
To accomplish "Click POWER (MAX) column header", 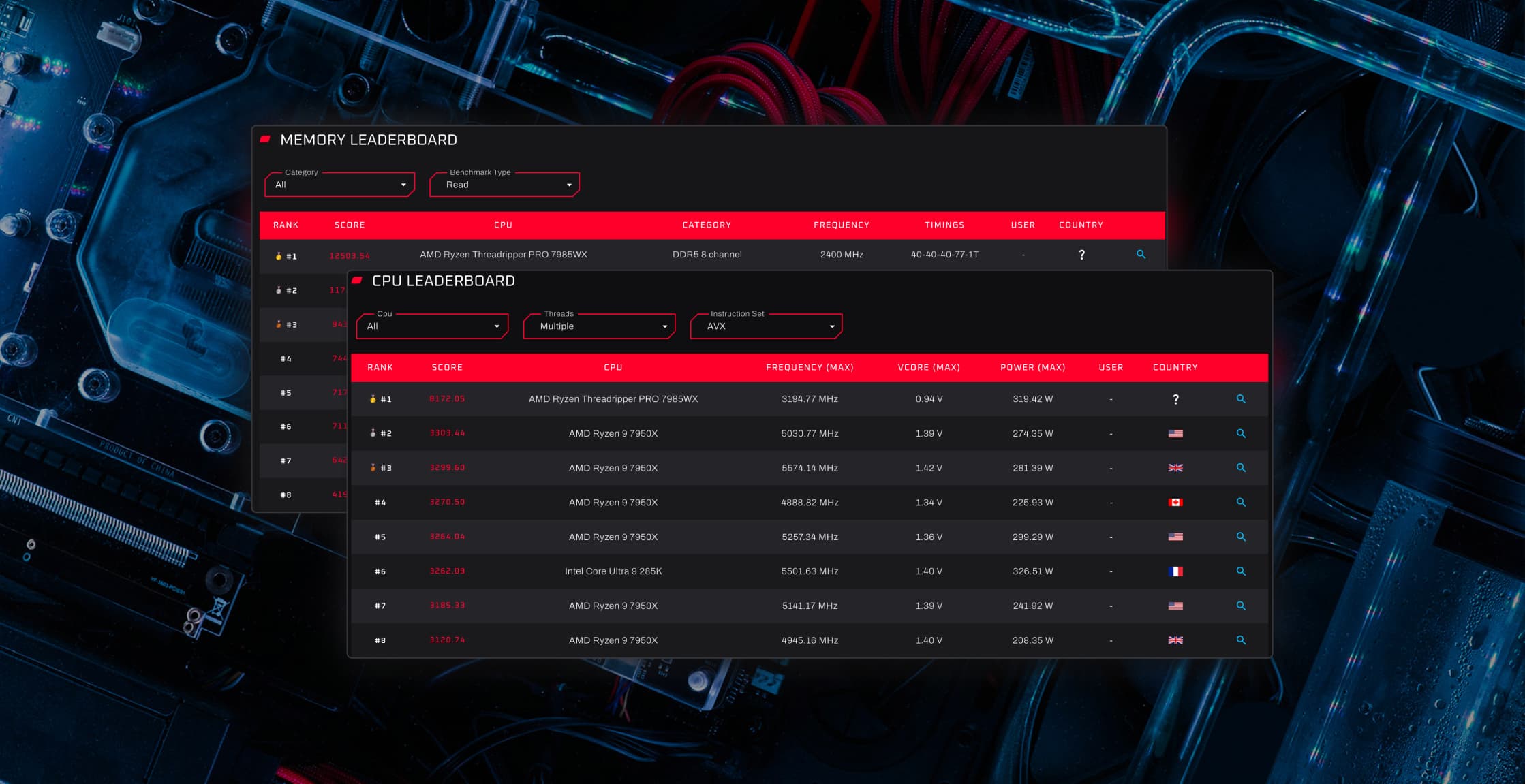I will [x=1033, y=367].
